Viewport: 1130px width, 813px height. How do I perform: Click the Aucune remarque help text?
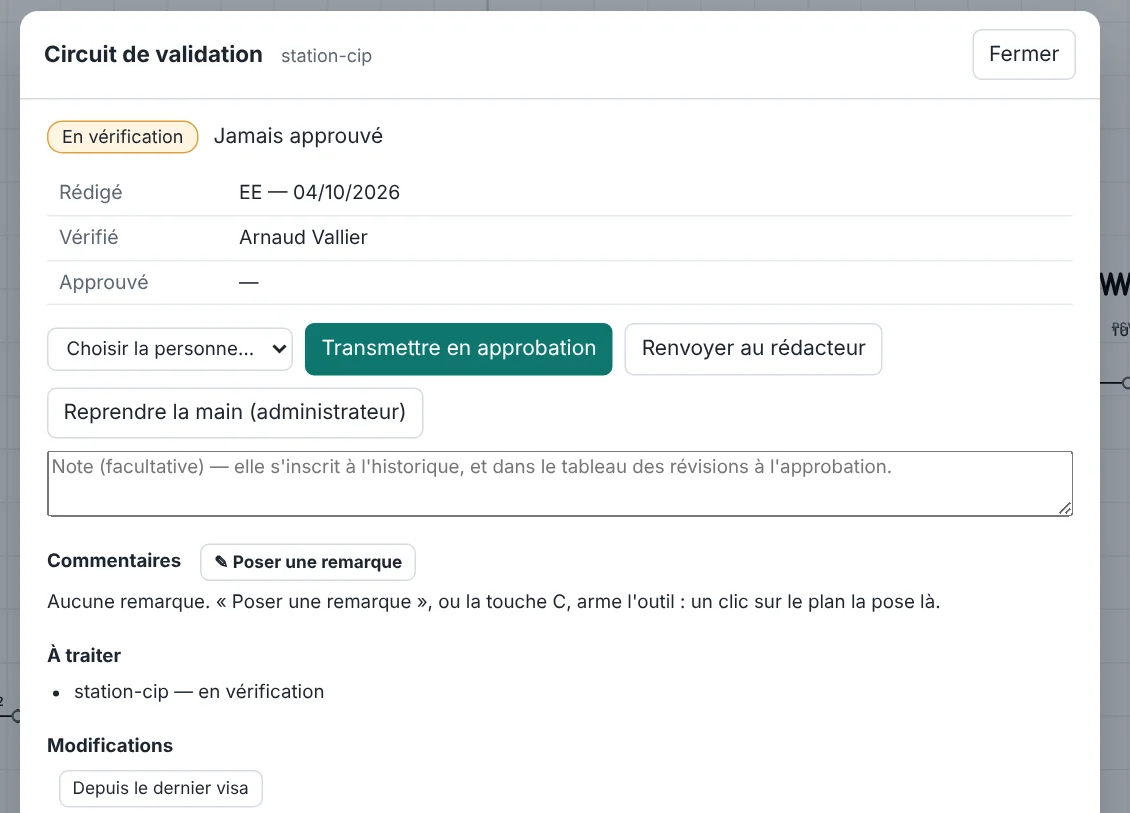[494, 602]
